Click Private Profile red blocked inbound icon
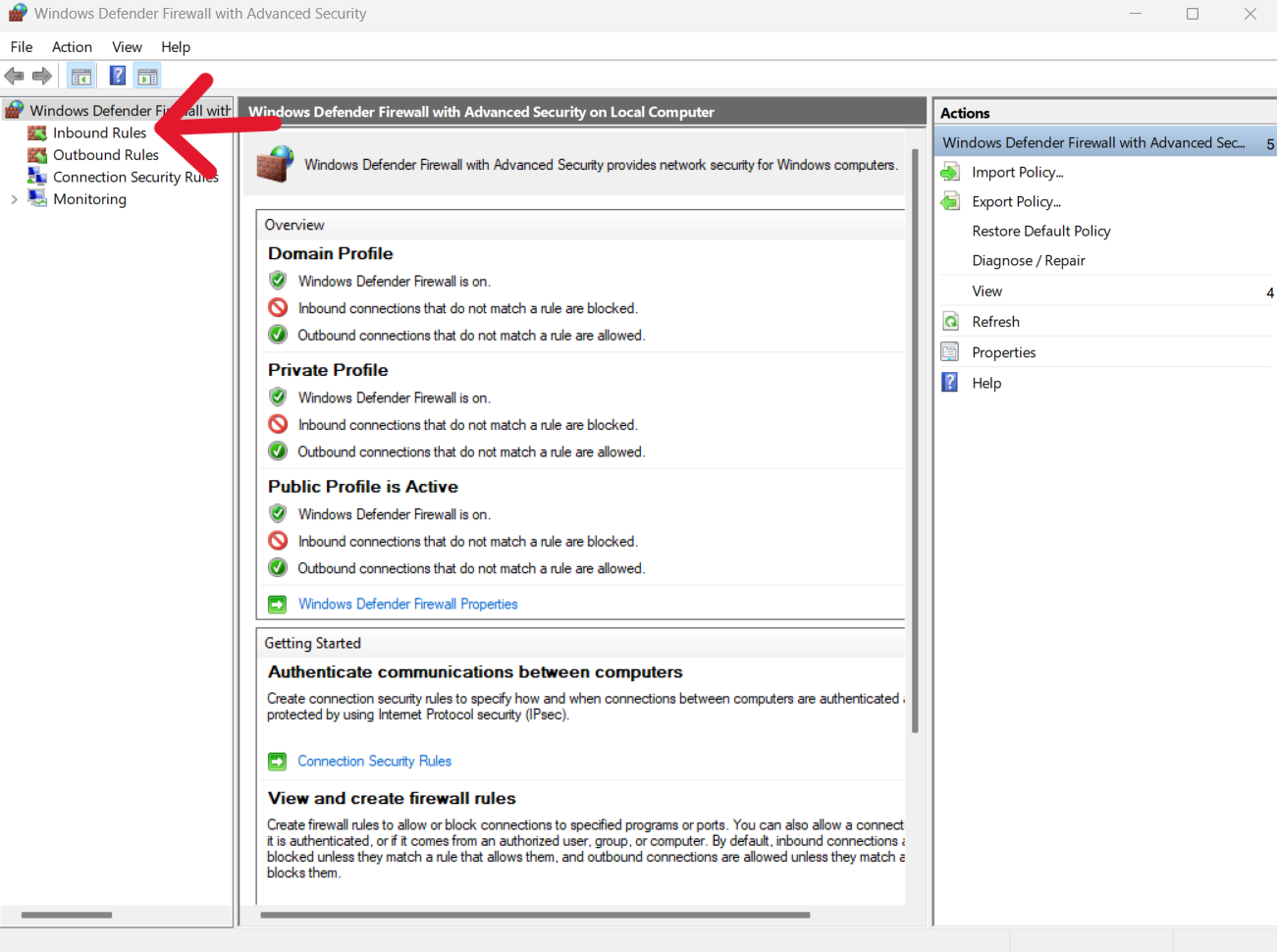The image size is (1277, 952). [278, 424]
